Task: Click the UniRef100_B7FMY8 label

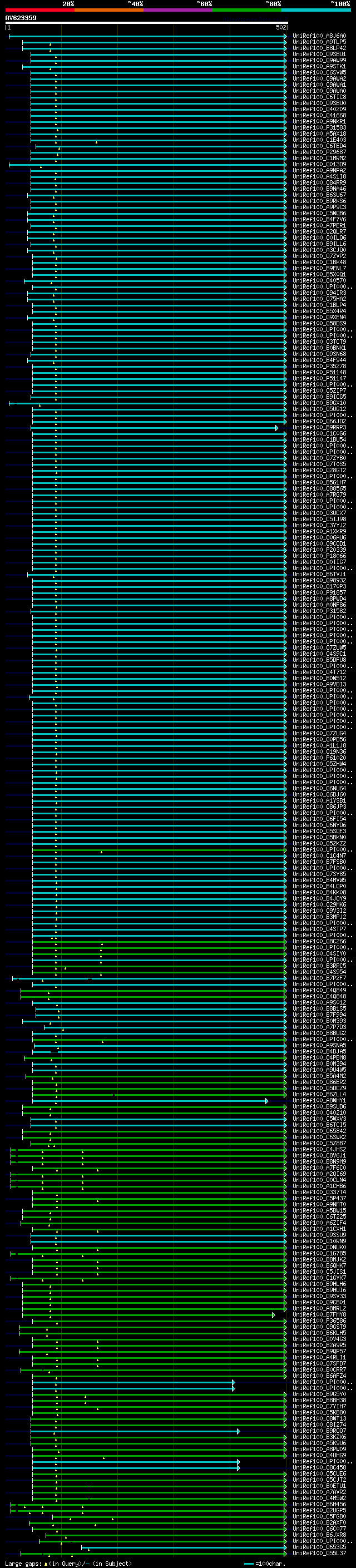Action: click(x=319, y=1315)
